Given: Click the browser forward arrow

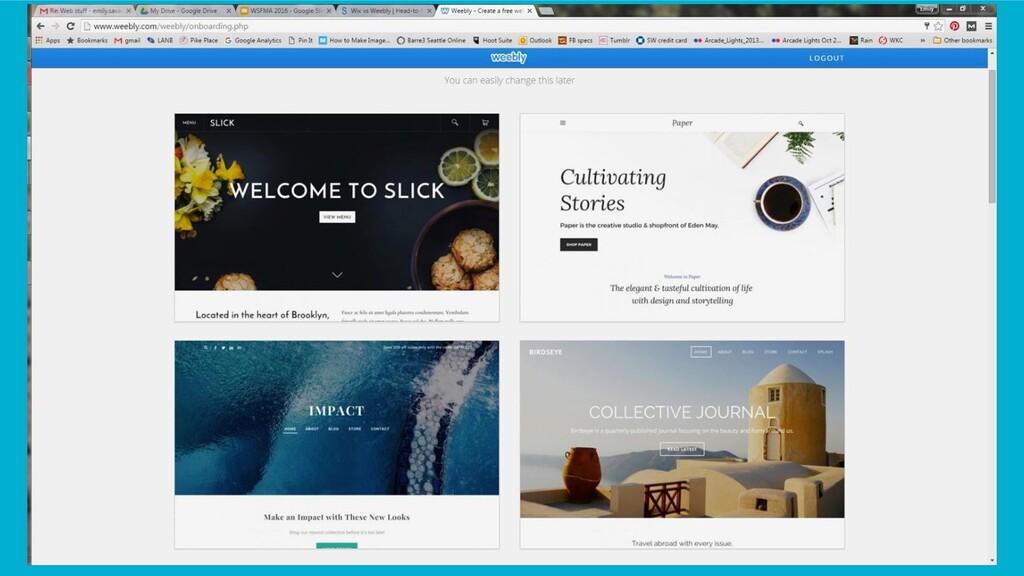Looking at the screenshot, I should pyautogui.click(x=56, y=26).
